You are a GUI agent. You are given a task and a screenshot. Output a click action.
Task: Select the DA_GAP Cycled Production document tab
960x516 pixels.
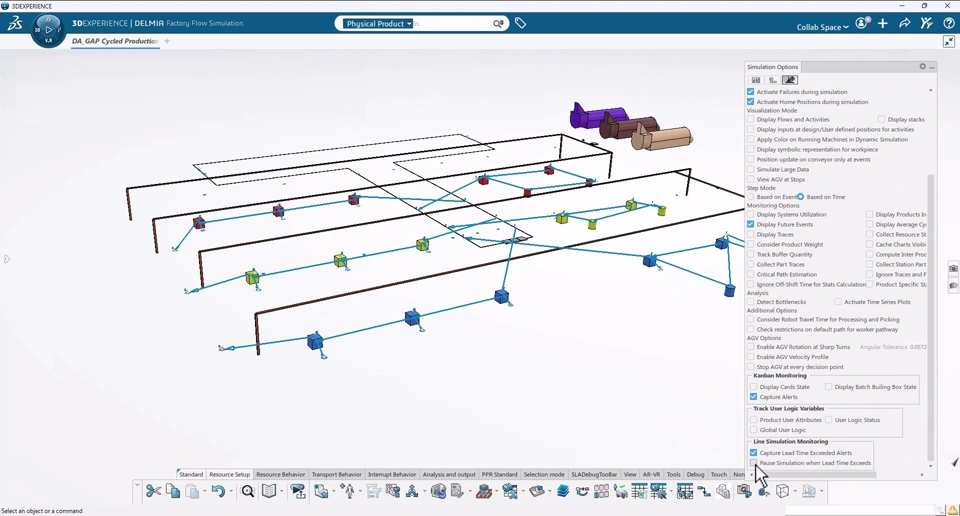[x=115, y=41]
